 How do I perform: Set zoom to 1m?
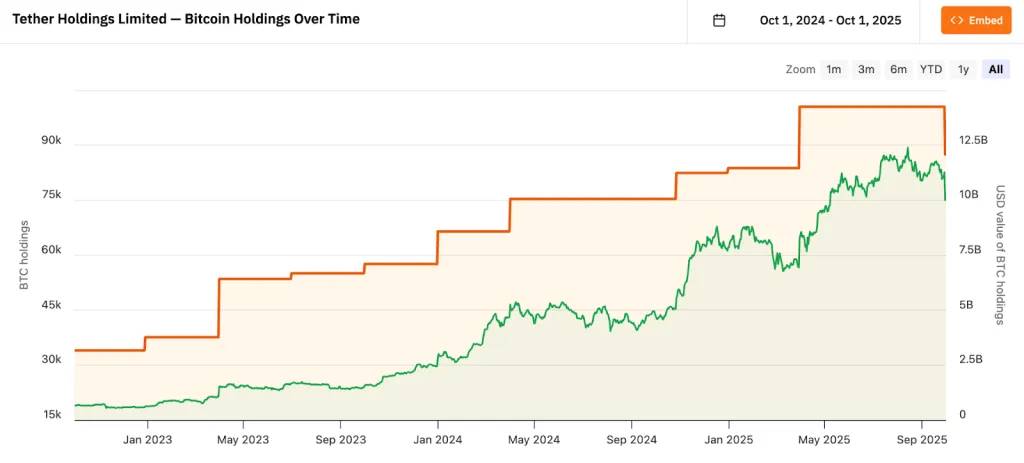point(833,69)
